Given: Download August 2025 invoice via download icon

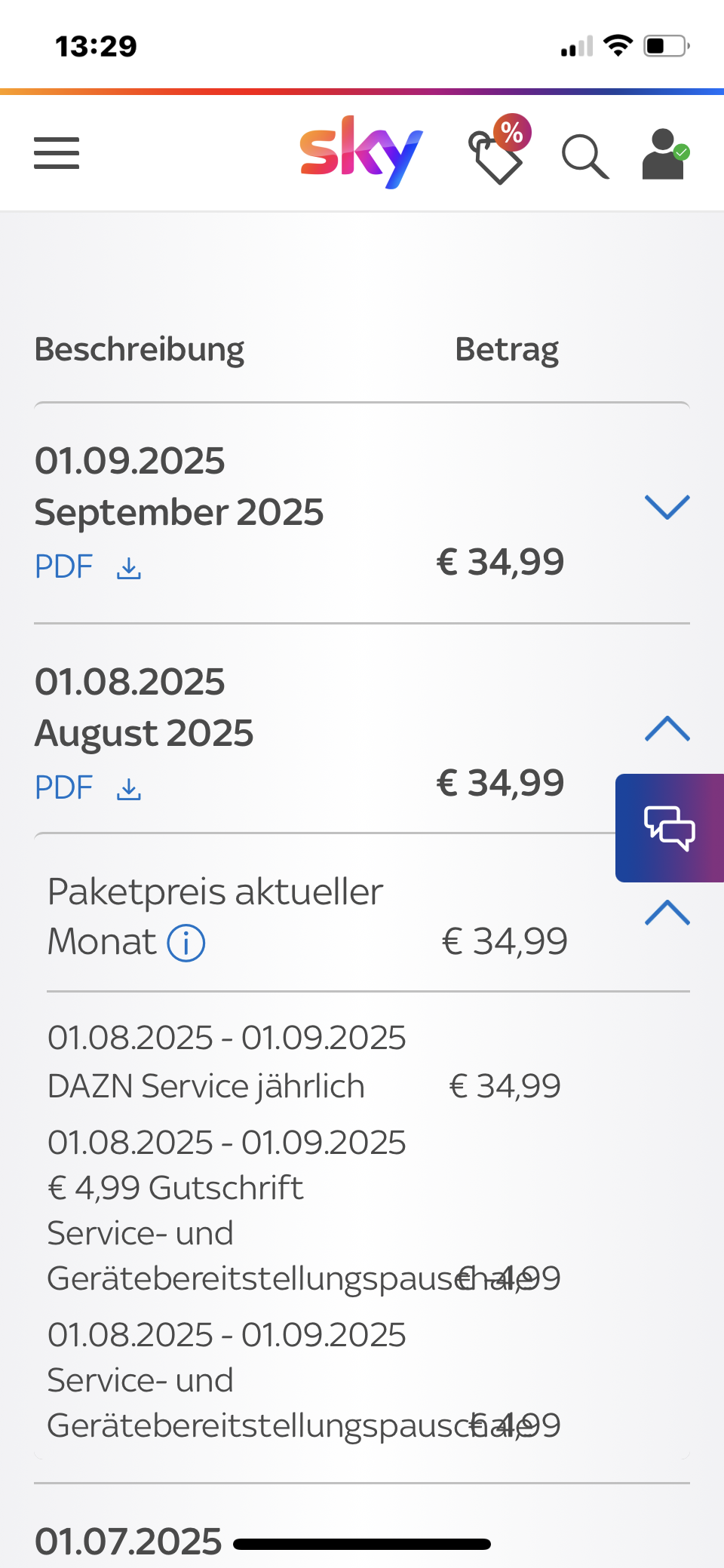Looking at the screenshot, I should (129, 789).
